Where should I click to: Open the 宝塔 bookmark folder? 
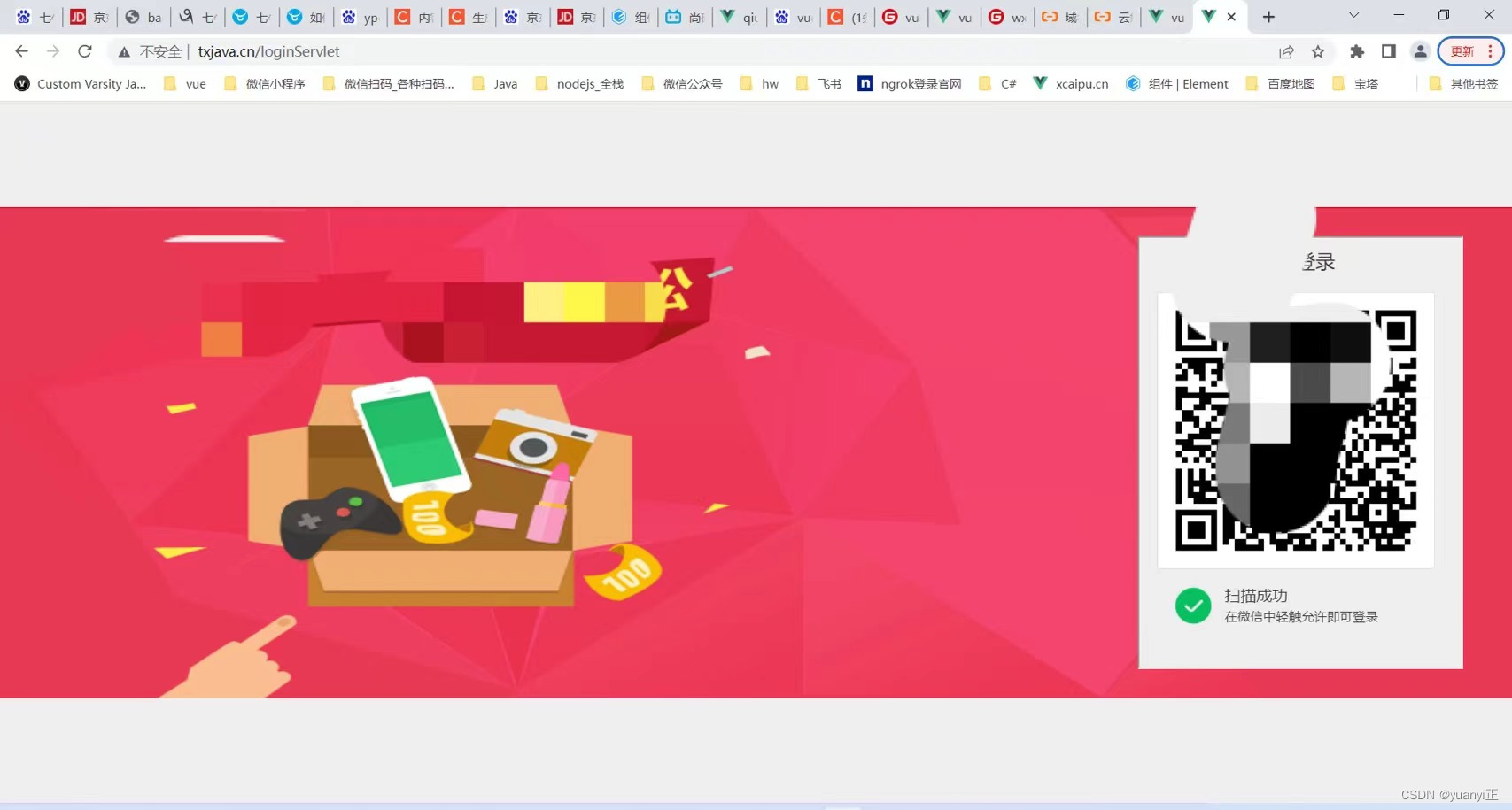pyautogui.click(x=1355, y=84)
